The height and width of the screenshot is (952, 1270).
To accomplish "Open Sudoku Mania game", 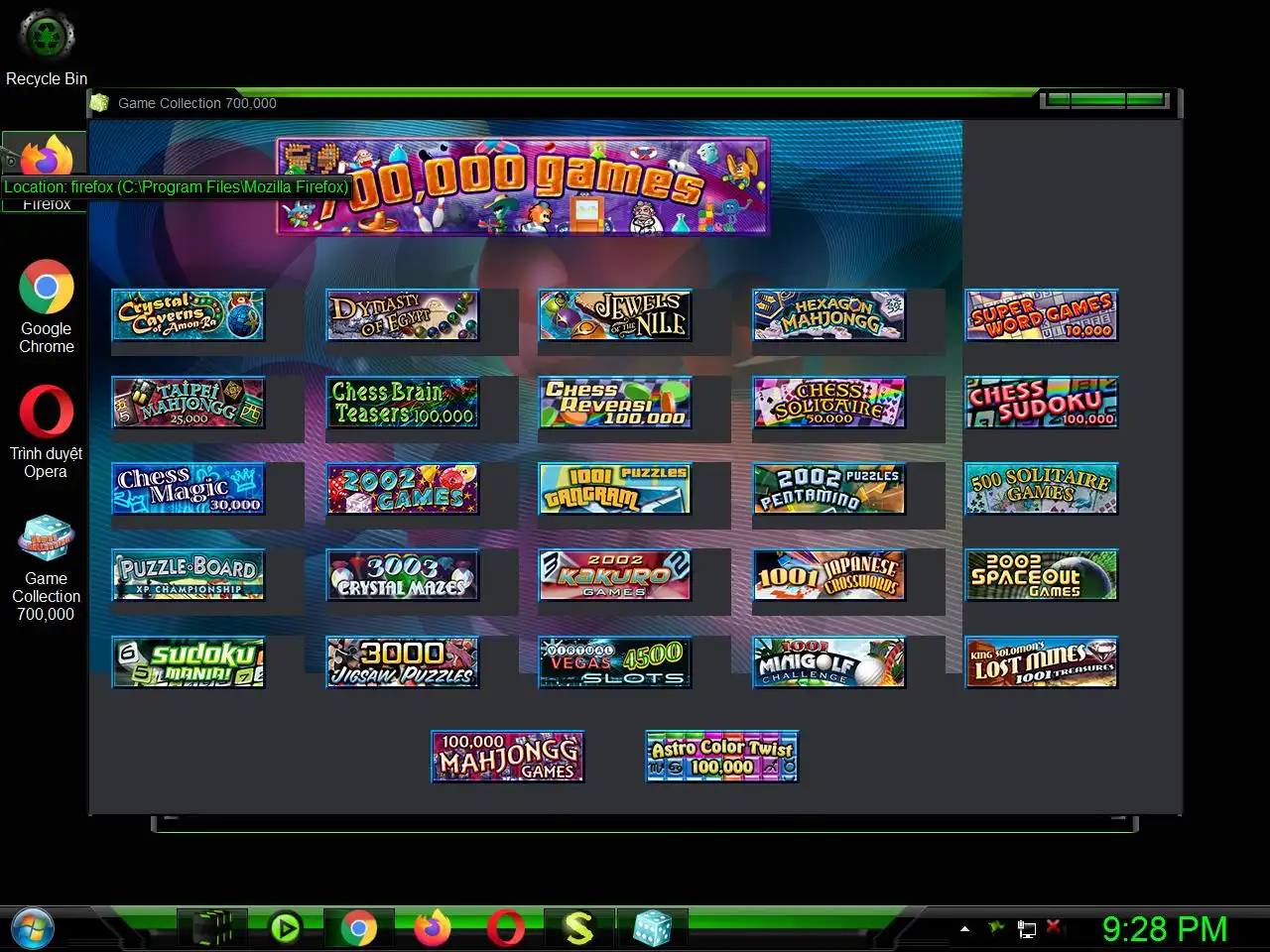I will 189,662.
